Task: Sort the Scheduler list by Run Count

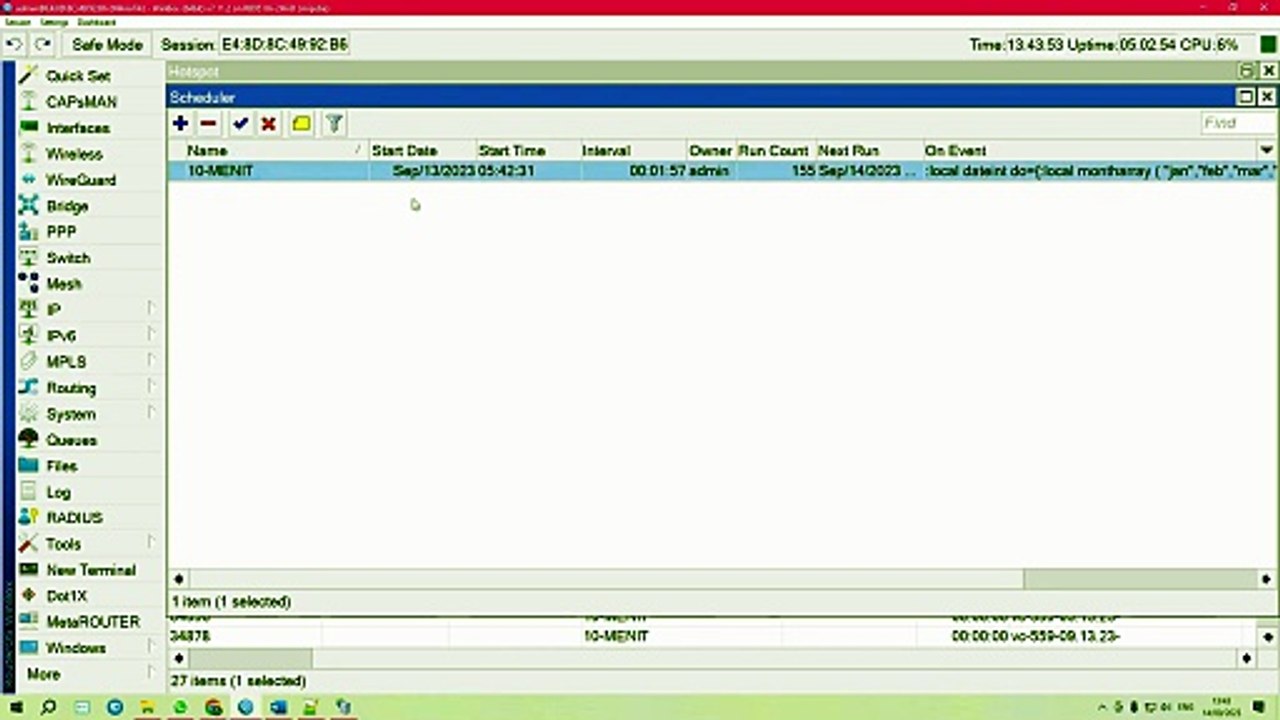Action: click(x=776, y=150)
